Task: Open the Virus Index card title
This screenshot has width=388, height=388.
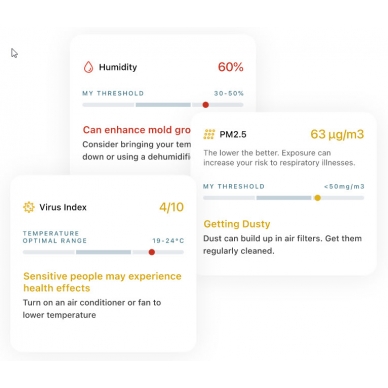Action: [63, 207]
